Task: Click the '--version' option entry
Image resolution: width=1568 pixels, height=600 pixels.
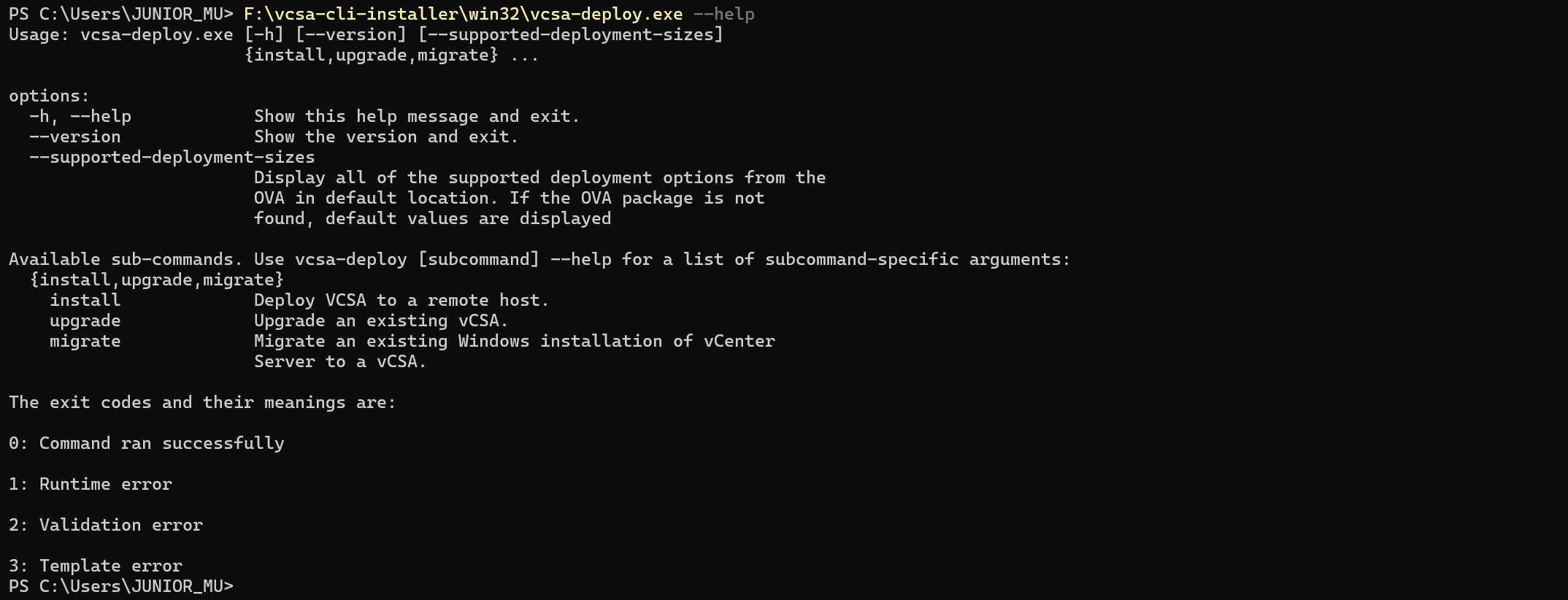Action: [x=75, y=136]
